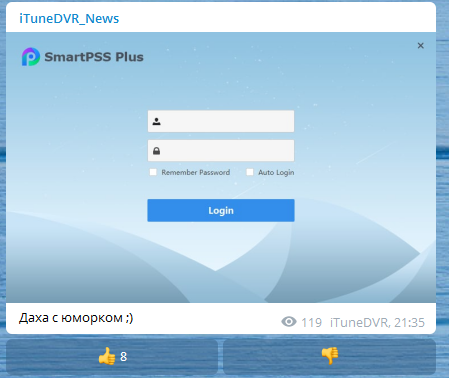The height and width of the screenshot is (378, 449).
Task: Click the user silhouette icon in username field
Action: click(157, 121)
